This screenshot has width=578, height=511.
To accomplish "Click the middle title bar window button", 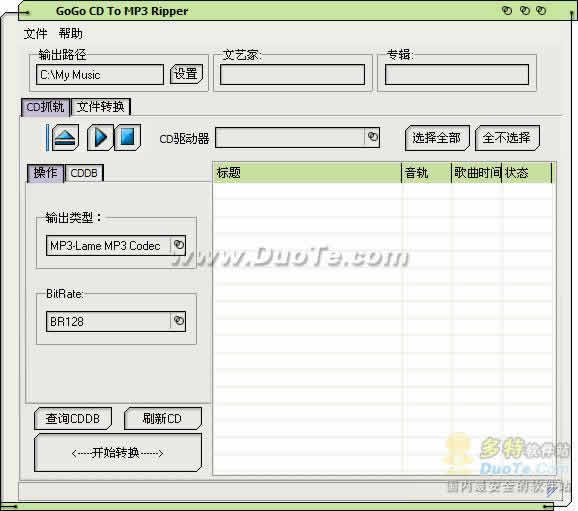I will (x=525, y=10).
